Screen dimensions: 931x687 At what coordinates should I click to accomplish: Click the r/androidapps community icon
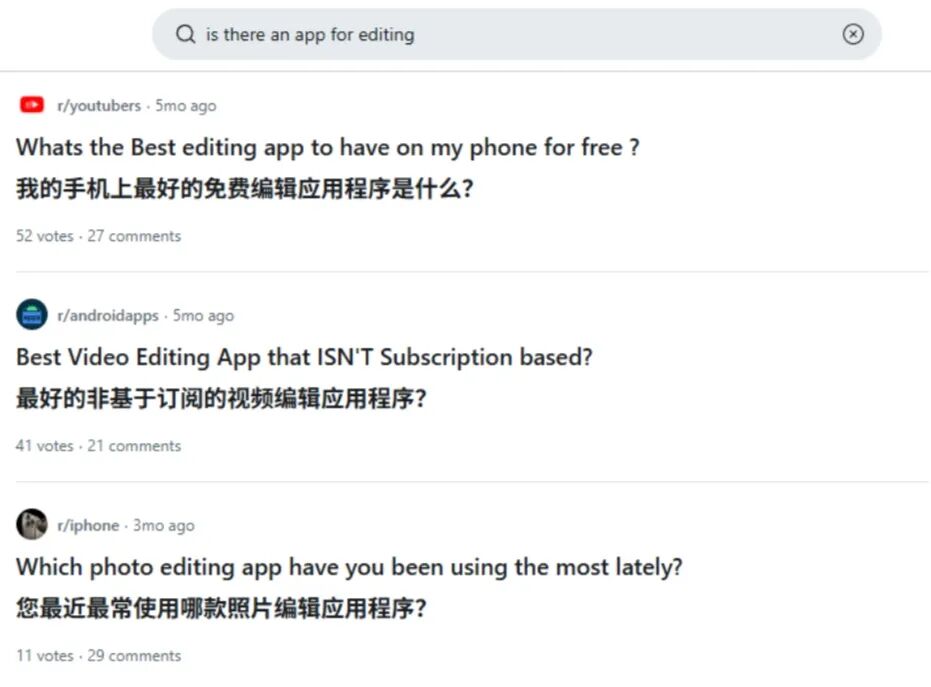(31, 314)
